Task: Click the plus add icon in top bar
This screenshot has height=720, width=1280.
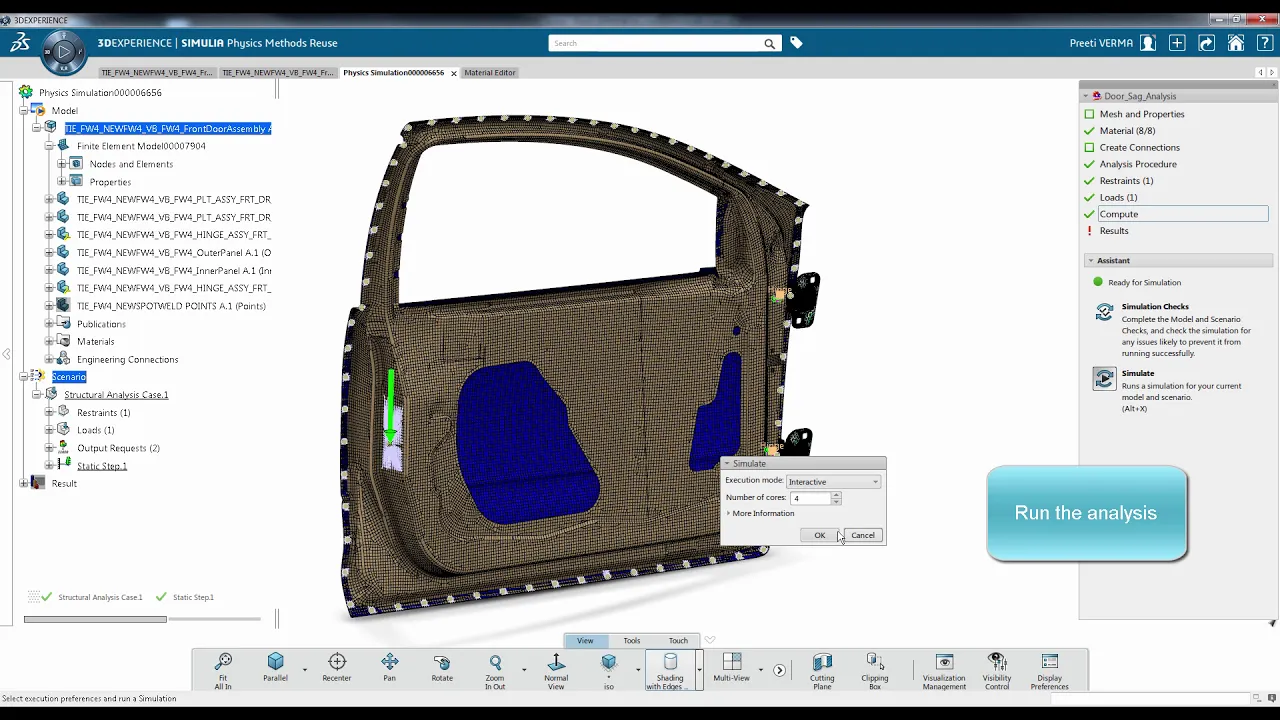Action: [x=1177, y=43]
